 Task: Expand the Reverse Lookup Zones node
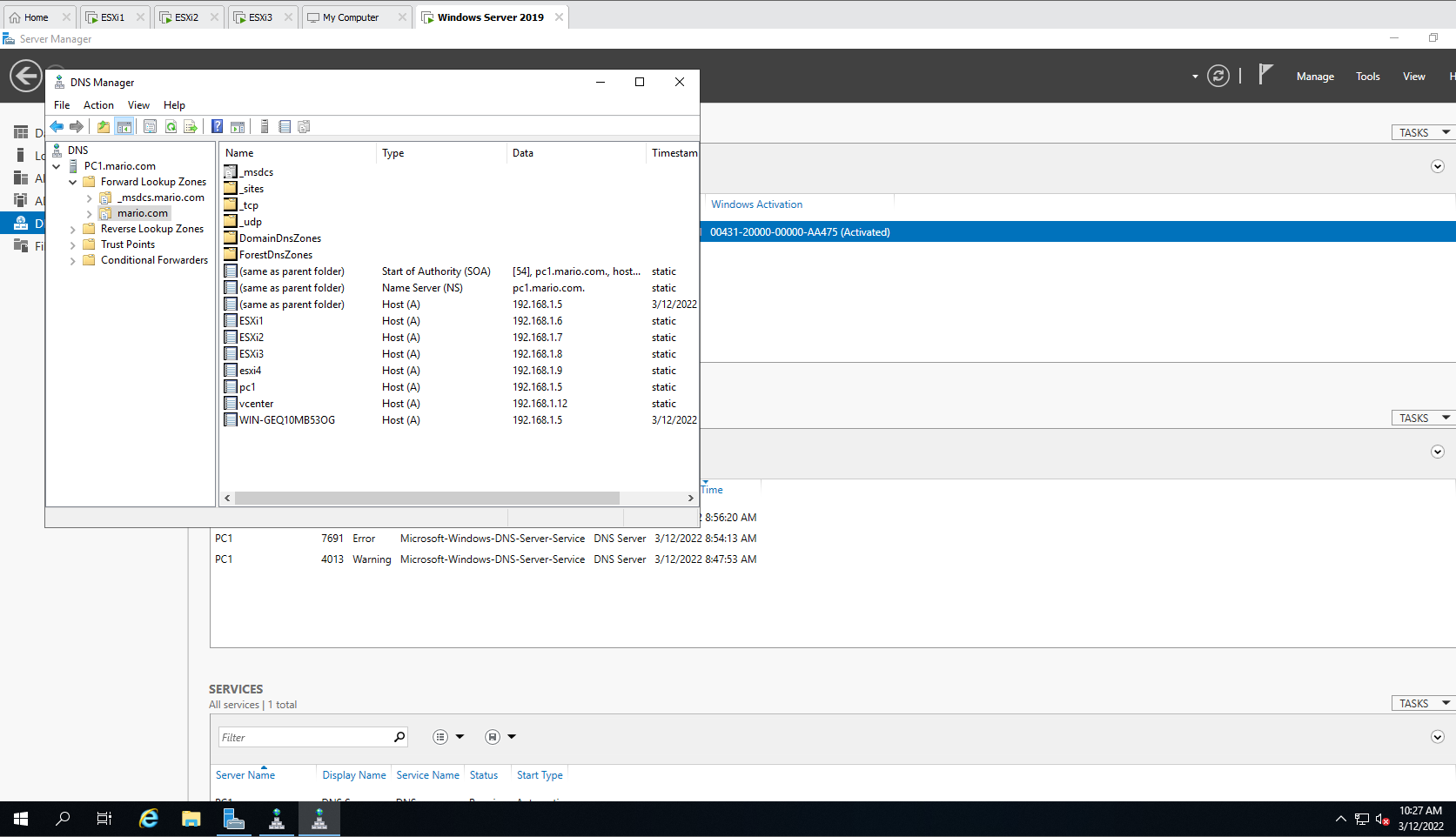[x=73, y=230]
